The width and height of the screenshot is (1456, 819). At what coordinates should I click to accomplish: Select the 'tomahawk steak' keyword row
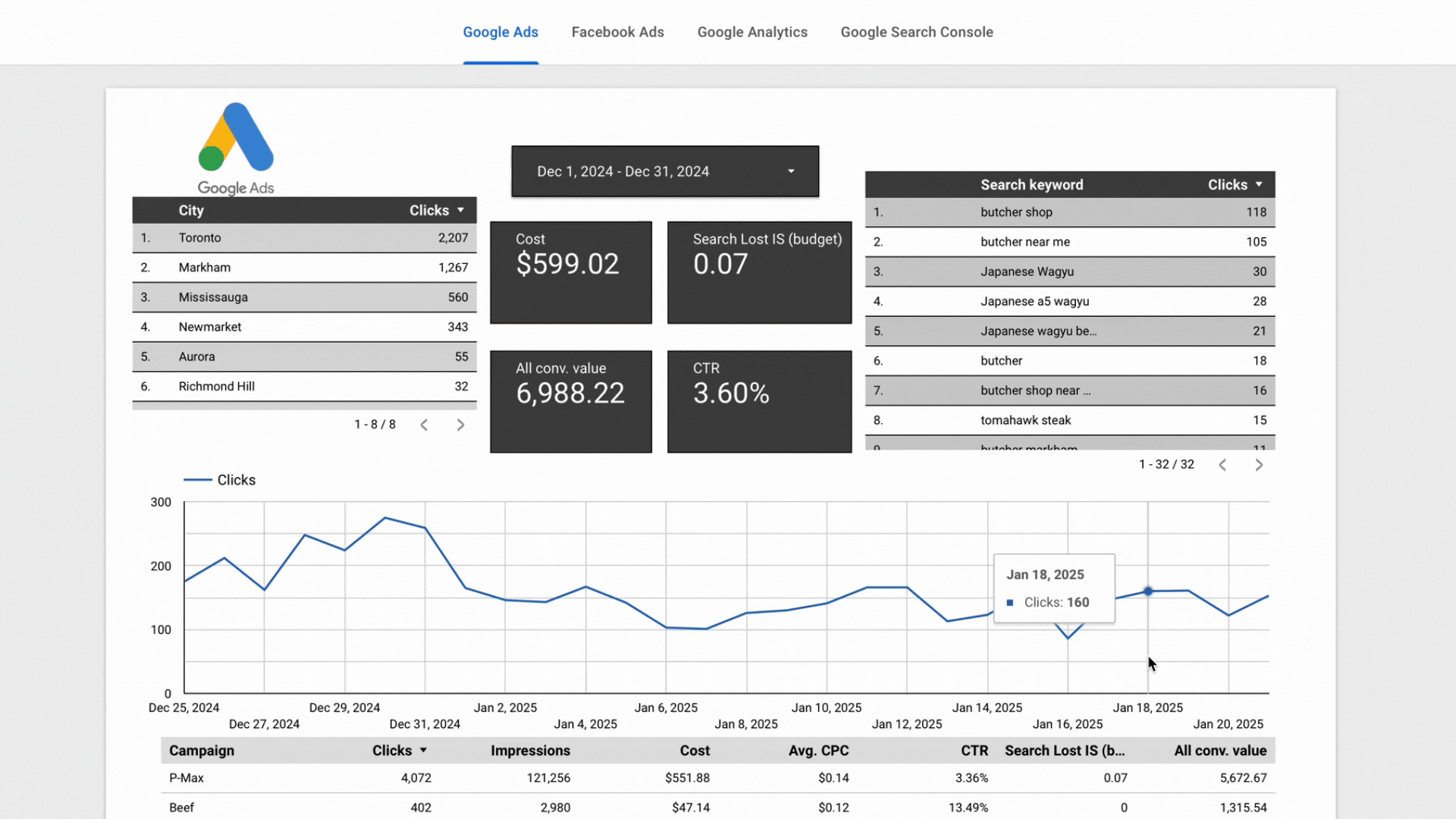[1070, 419]
